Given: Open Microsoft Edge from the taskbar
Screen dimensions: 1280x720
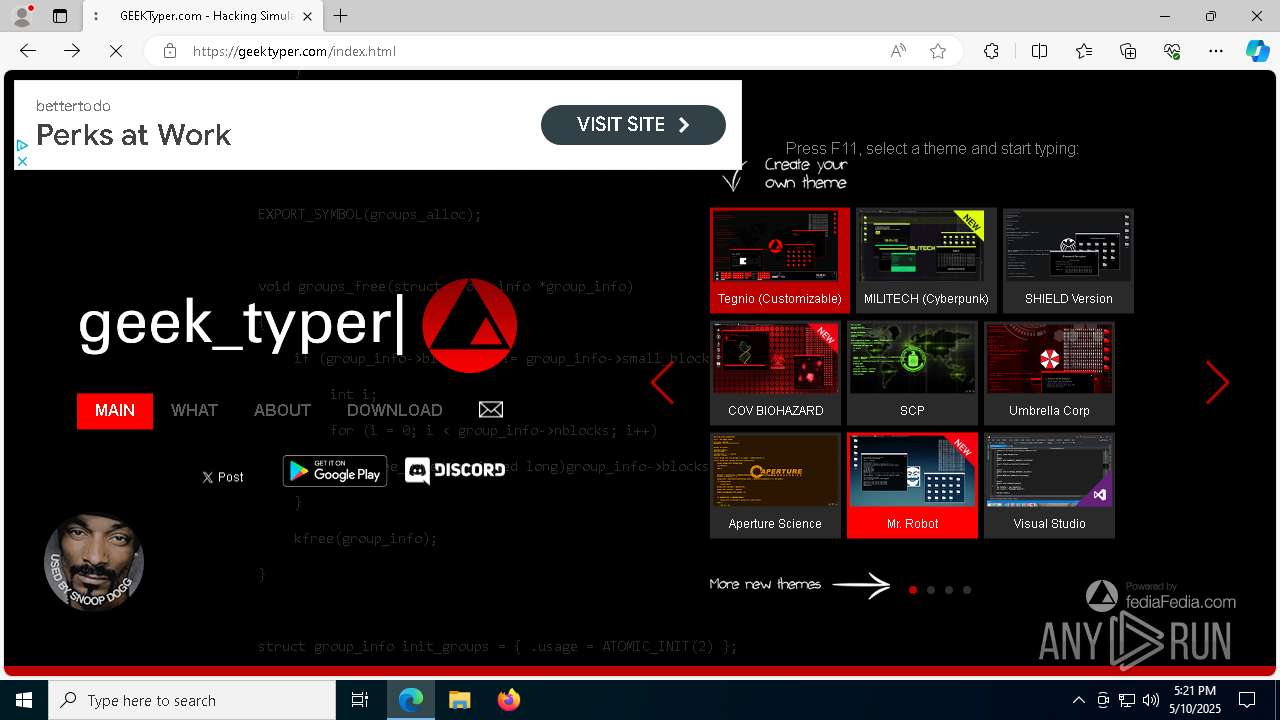Looking at the screenshot, I should [x=411, y=700].
